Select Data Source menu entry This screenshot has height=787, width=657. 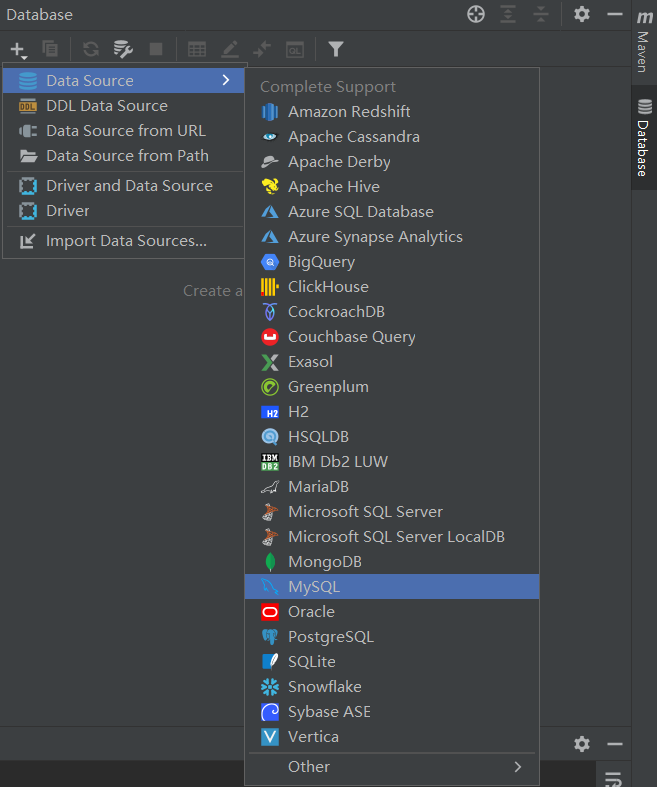123,80
